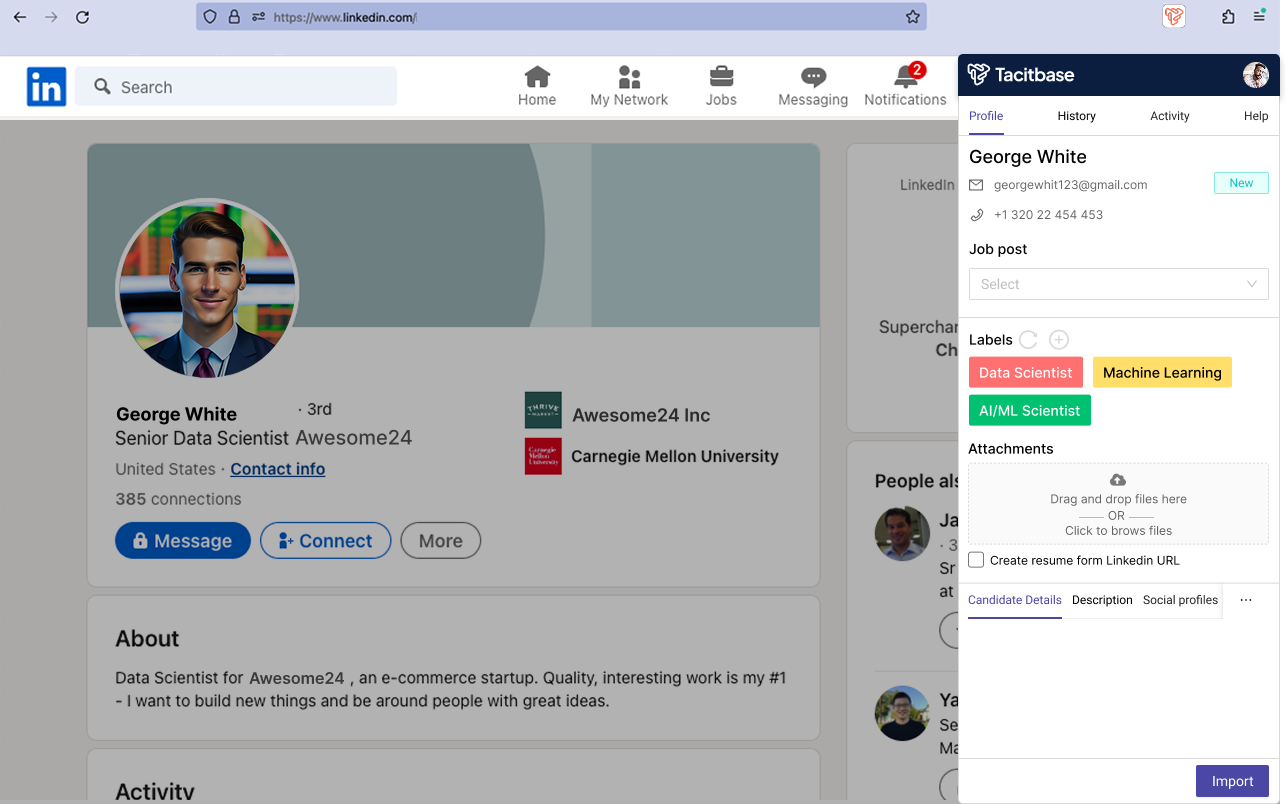
Task: Open the Contact info link
Action: click(277, 469)
